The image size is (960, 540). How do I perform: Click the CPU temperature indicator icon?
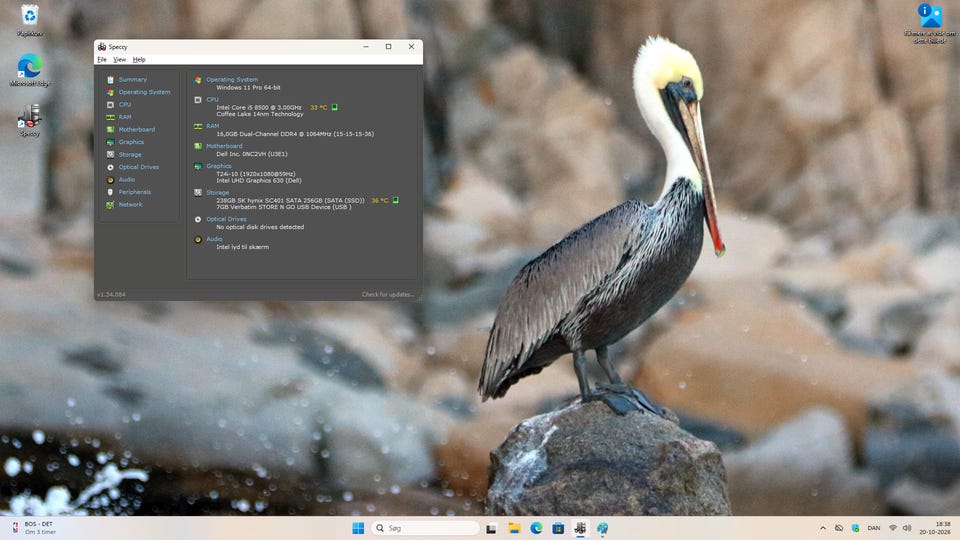[334, 107]
